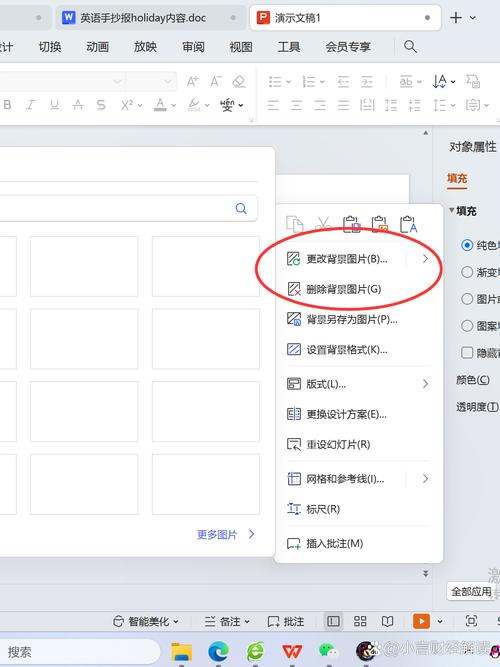The image size is (500, 667).
Task: Open the 动画 animation ribbon tab
Action: [x=97, y=46]
